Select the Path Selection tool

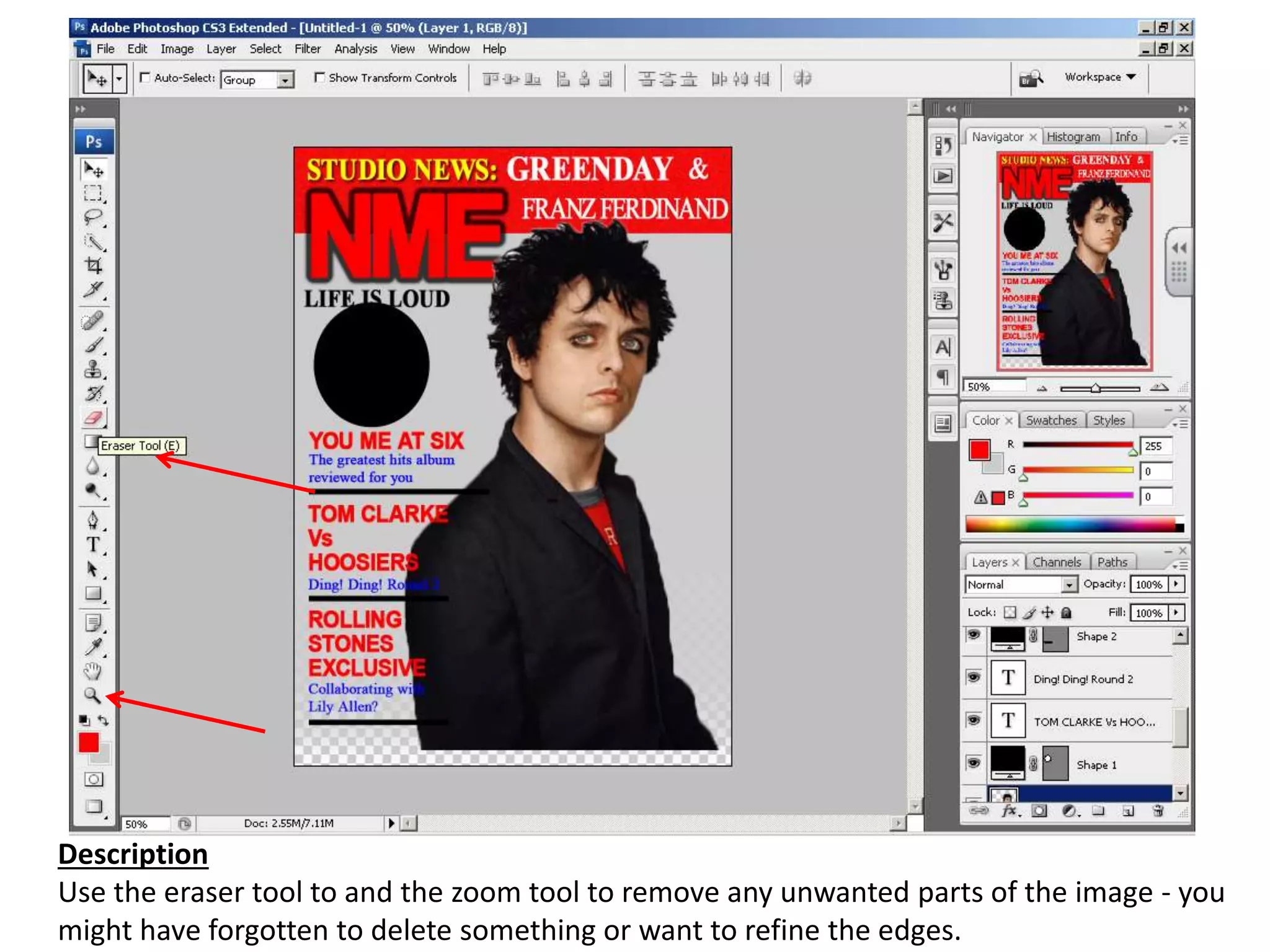(93, 569)
